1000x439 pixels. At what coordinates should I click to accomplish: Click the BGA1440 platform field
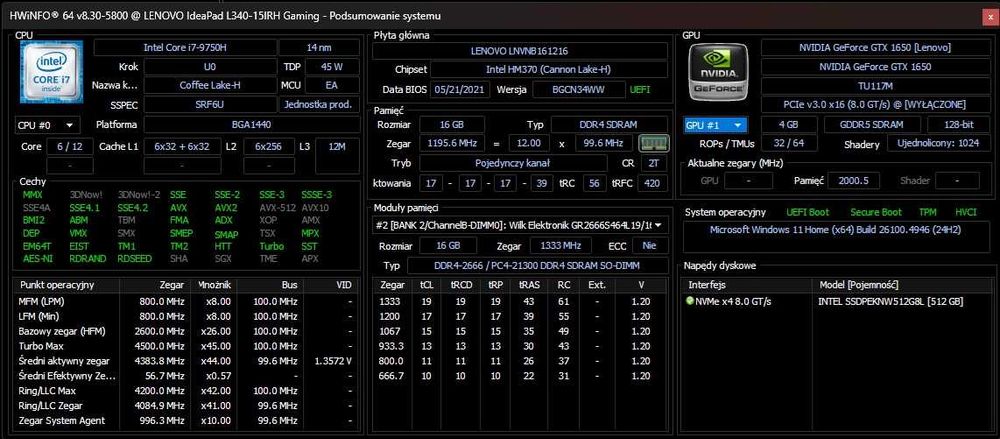coord(252,125)
